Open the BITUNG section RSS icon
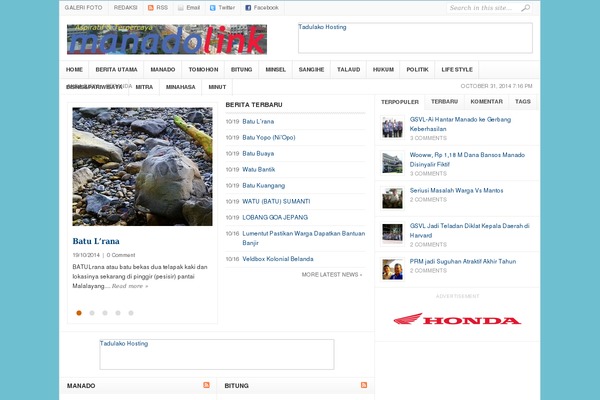The width and height of the screenshot is (600, 400). click(x=364, y=385)
